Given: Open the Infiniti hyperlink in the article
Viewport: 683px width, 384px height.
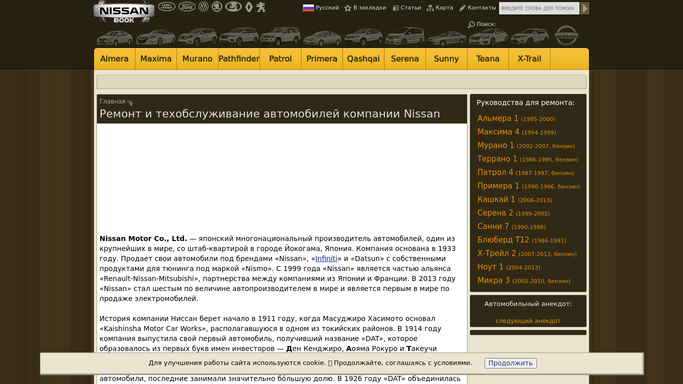Looking at the screenshot, I should [326, 259].
